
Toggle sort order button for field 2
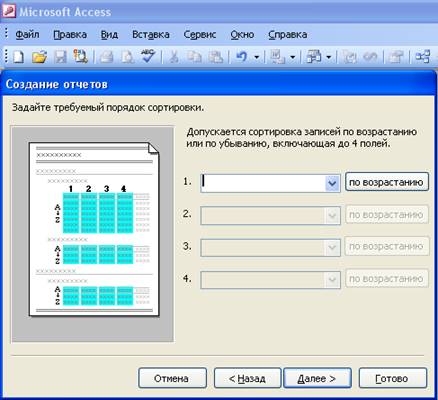point(387,214)
